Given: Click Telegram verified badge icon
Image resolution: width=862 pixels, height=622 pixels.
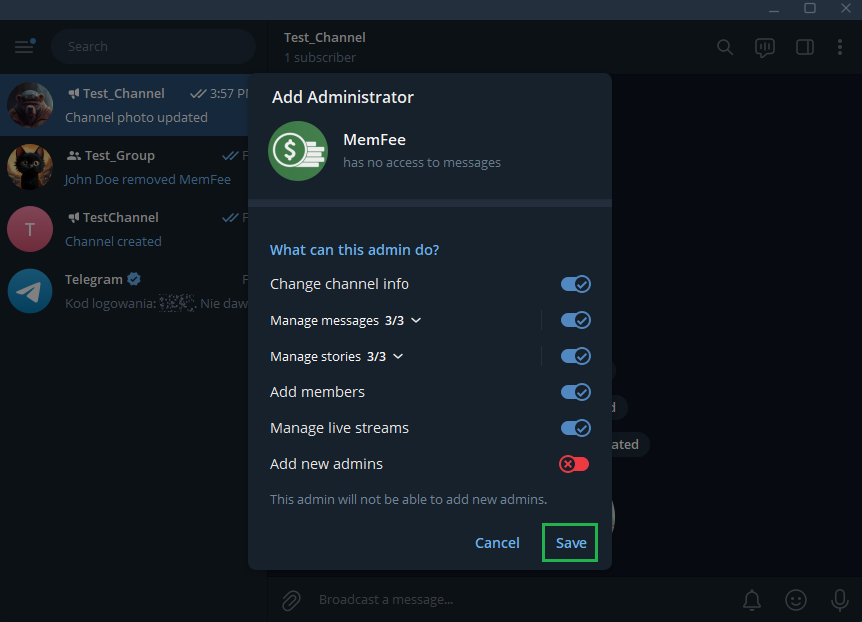Looking at the screenshot, I should coord(134,279).
